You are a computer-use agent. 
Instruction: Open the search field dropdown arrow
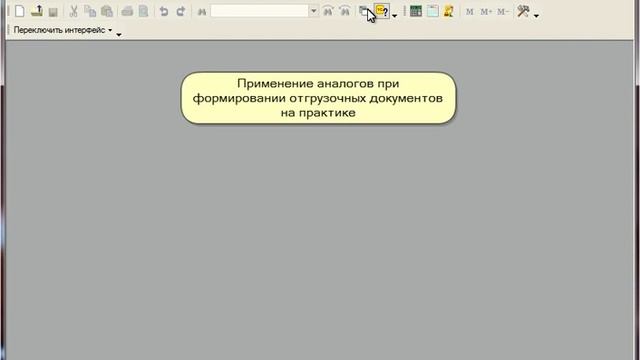point(313,11)
